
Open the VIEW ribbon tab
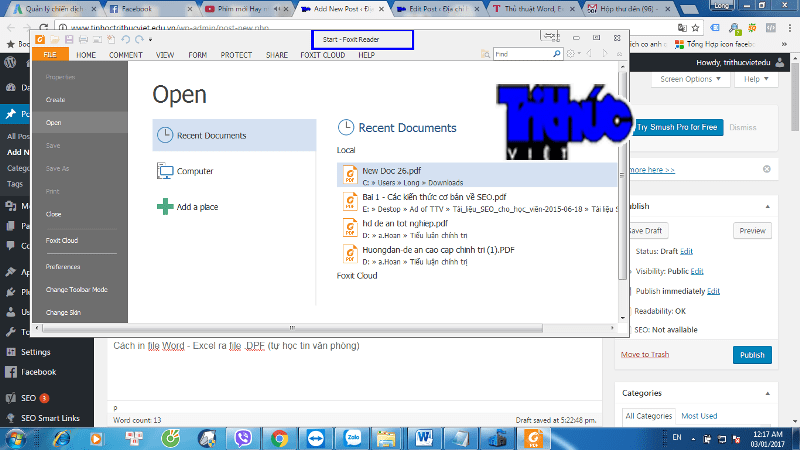(165, 55)
